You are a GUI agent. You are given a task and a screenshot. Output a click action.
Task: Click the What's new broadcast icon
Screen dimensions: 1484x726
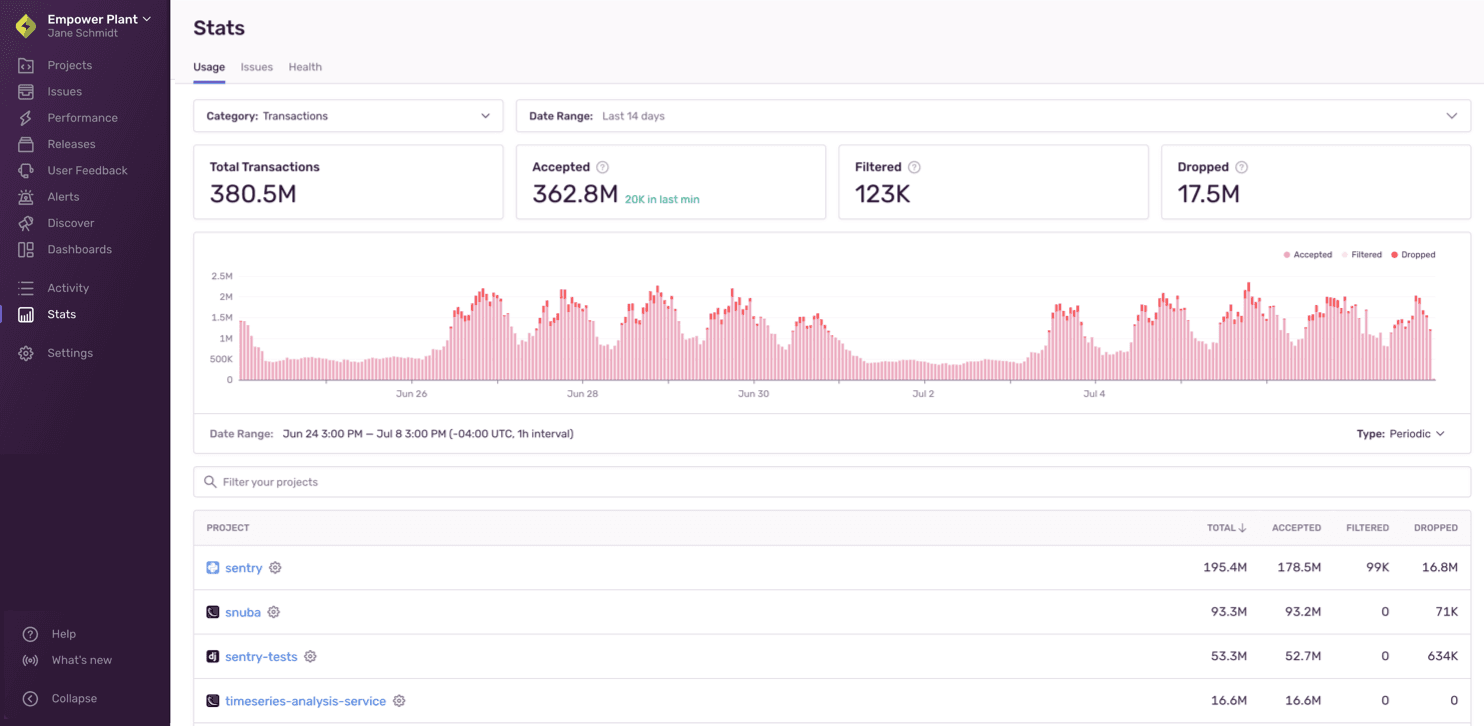pyautogui.click(x=30, y=660)
